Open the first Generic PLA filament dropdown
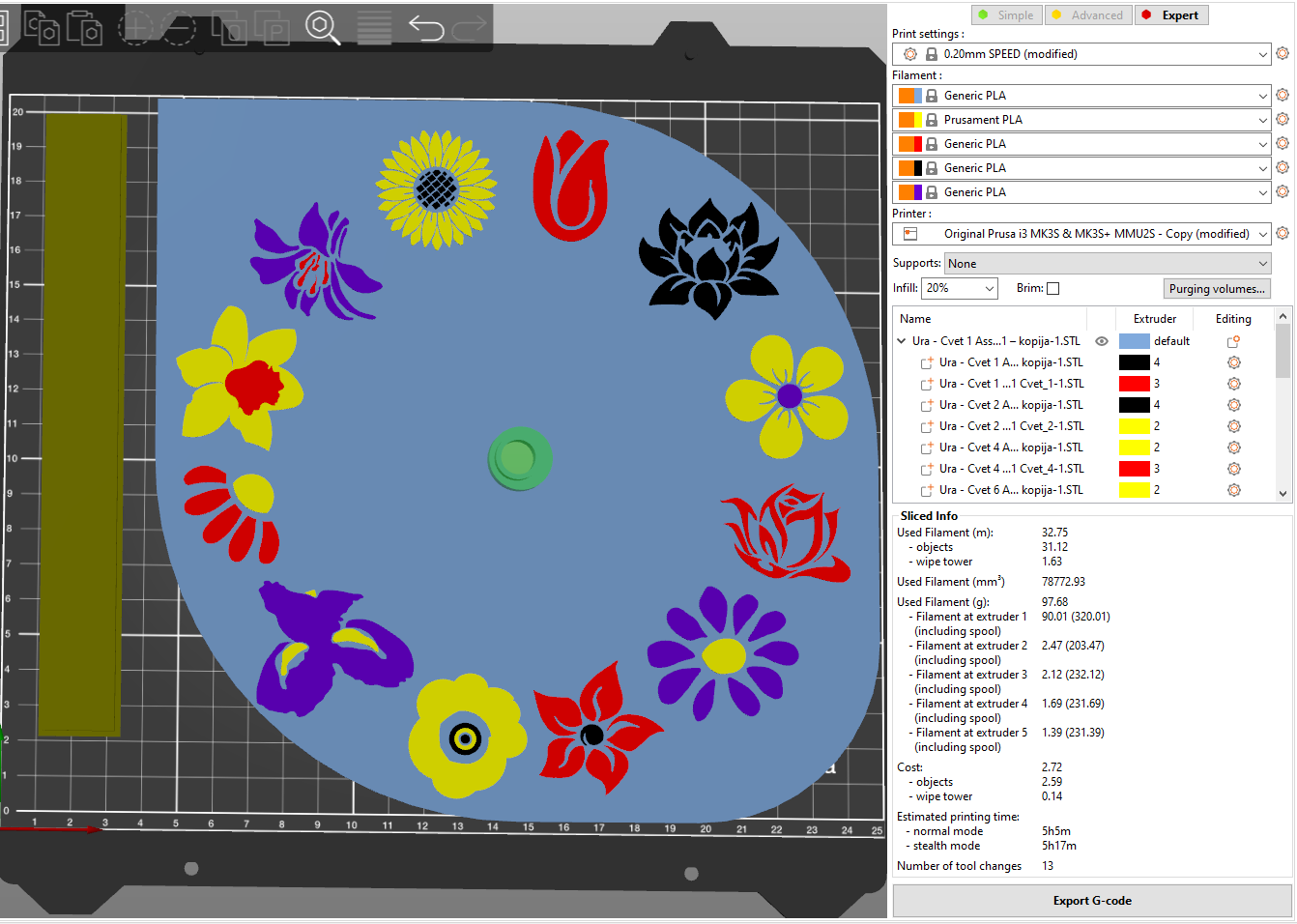The image size is (1297, 924). [x=1081, y=96]
